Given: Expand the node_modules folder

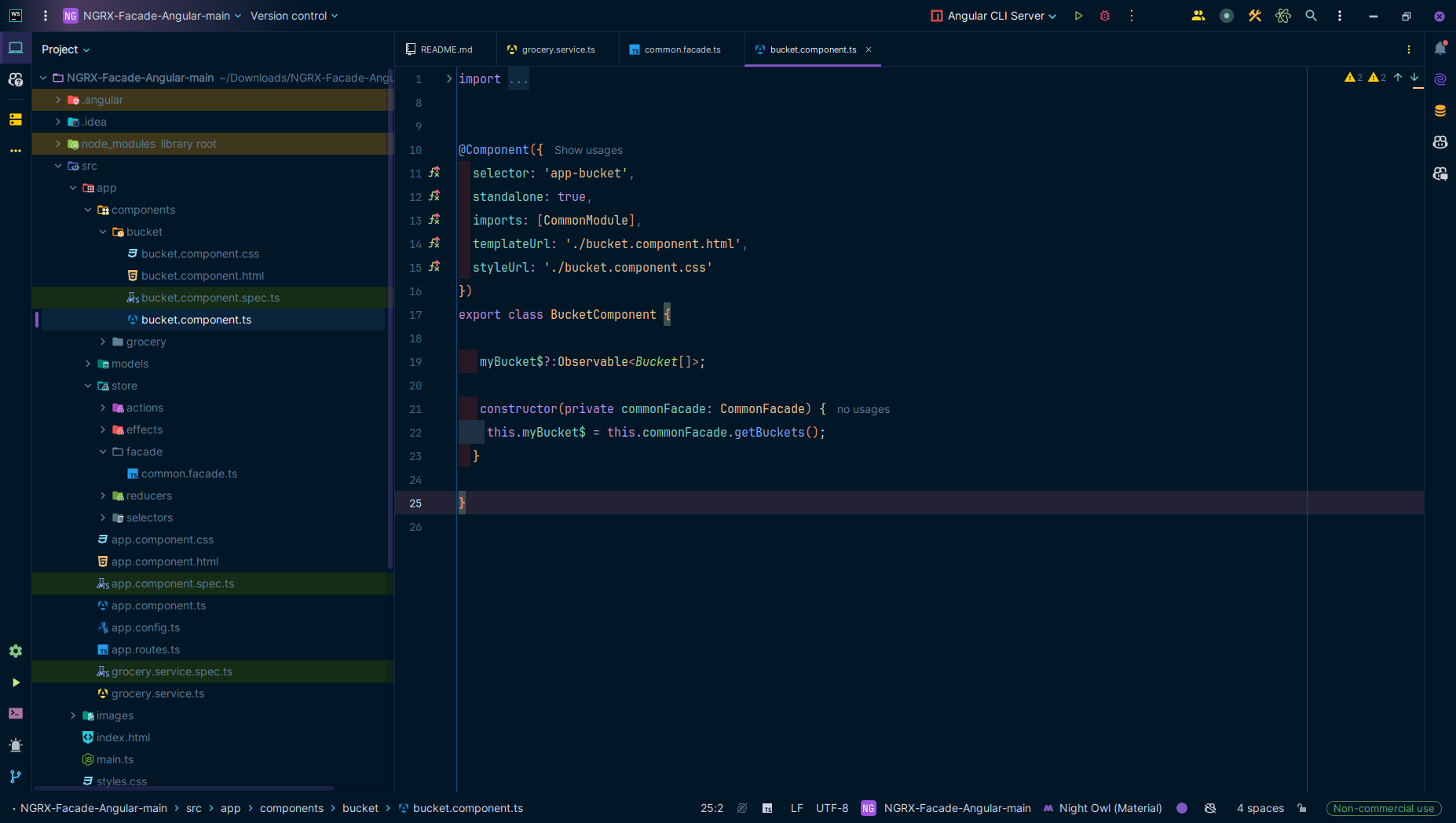Looking at the screenshot, I should 58,144.
